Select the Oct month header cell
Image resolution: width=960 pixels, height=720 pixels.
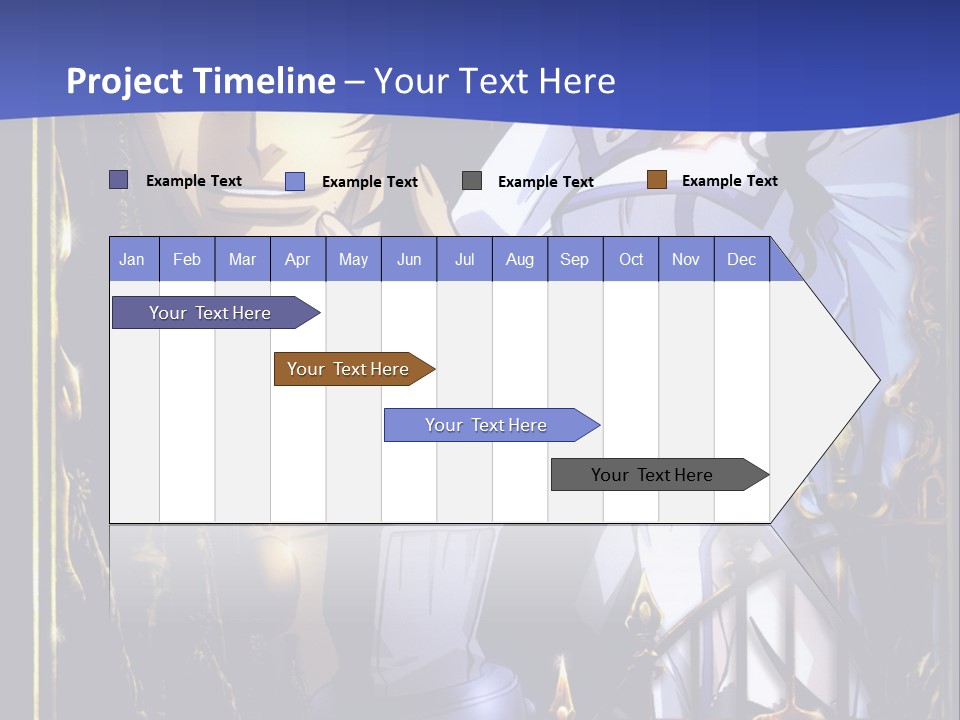click(x=631, y=259)
